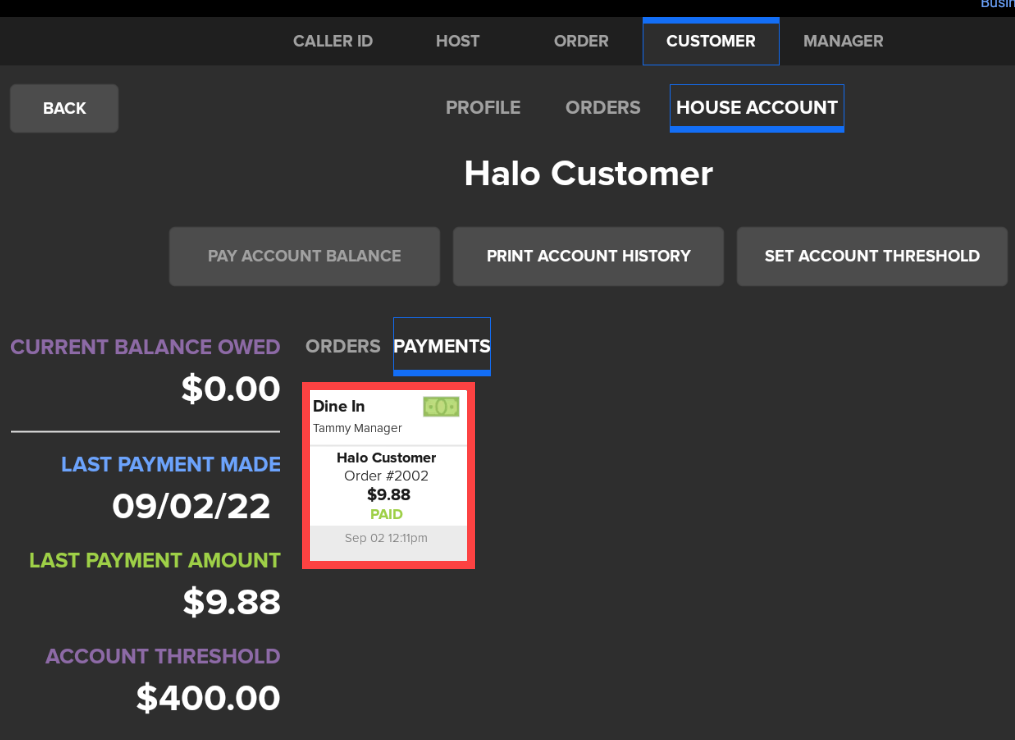Select the Payments list tab
The image size is (1015, 740).
point(441,346)
